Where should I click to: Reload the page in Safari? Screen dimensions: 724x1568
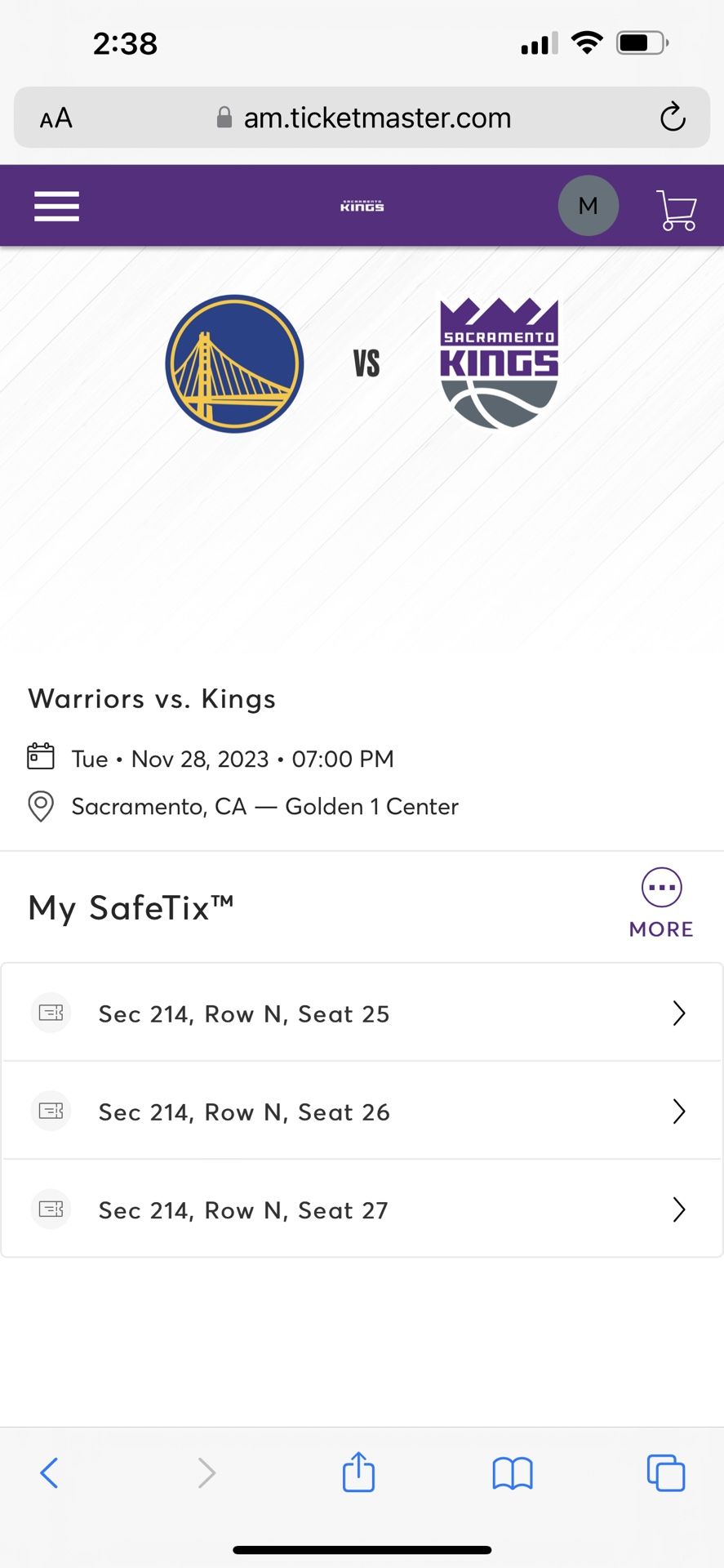coord(672,118)
